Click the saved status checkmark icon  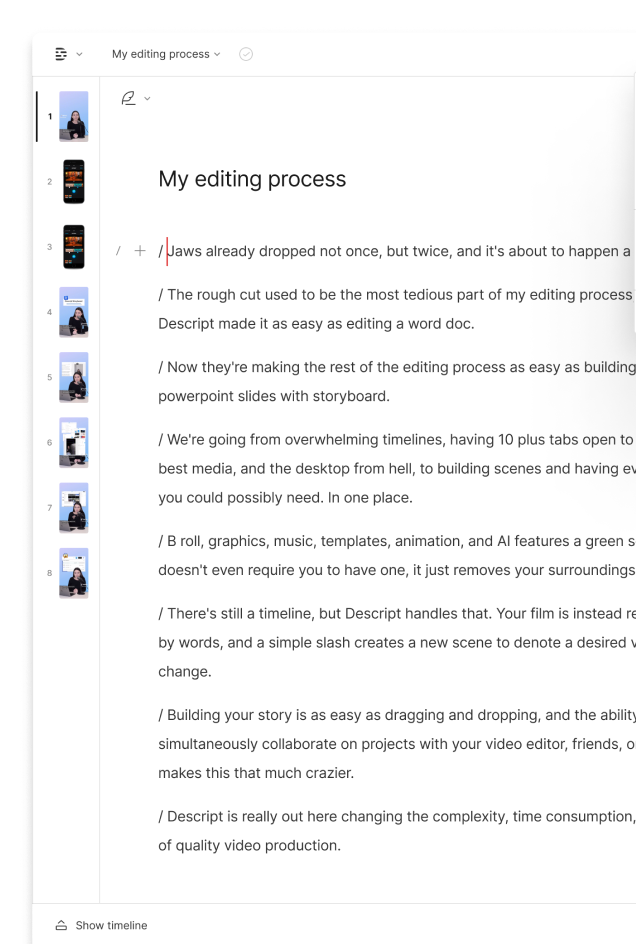tap(246, 54)
